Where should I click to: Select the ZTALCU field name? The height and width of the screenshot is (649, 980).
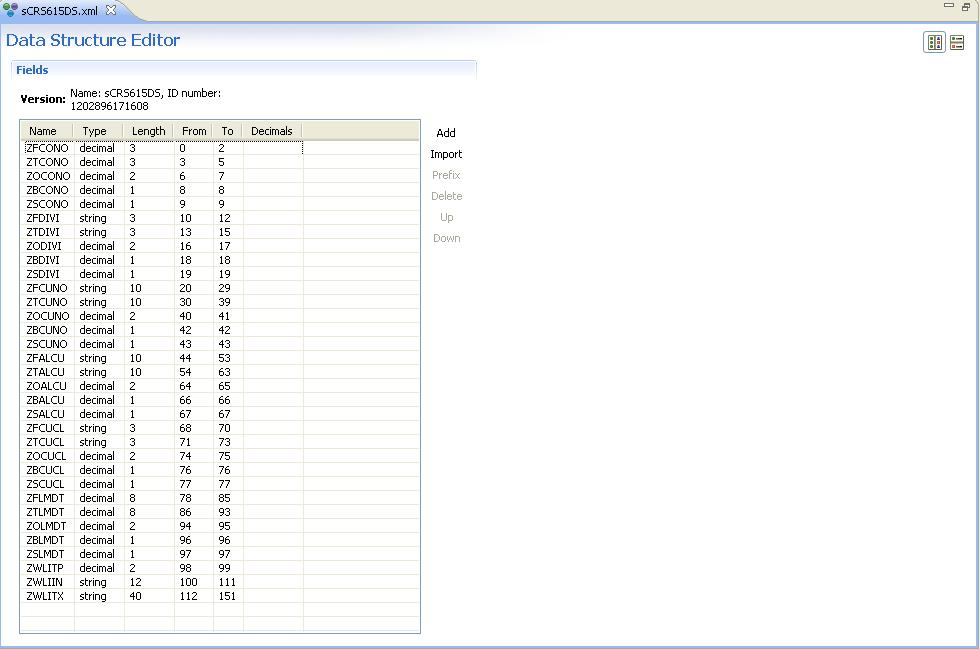pos(45,372)
